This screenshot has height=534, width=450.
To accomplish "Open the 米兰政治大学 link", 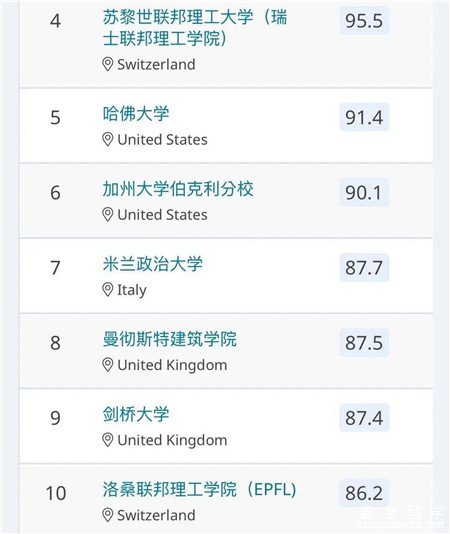I will click(153, 264).
